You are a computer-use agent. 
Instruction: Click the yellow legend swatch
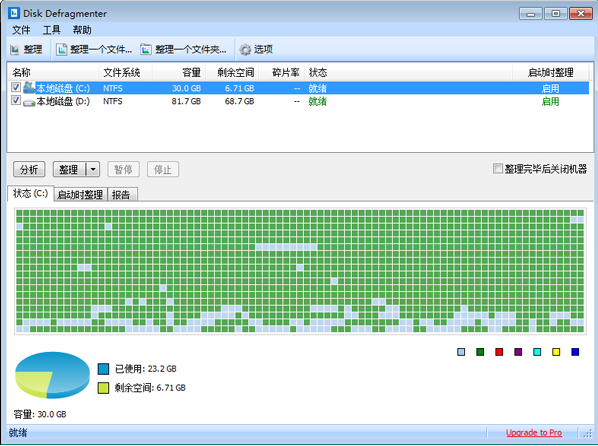(556, 352)
